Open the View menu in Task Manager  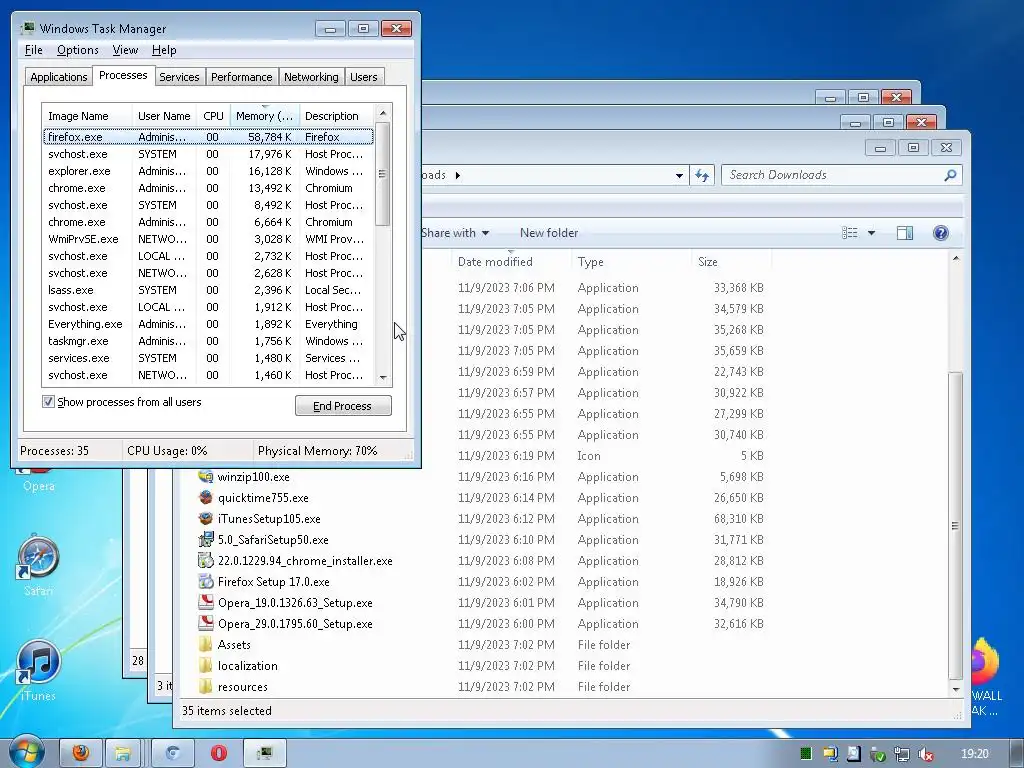[125, 50]
